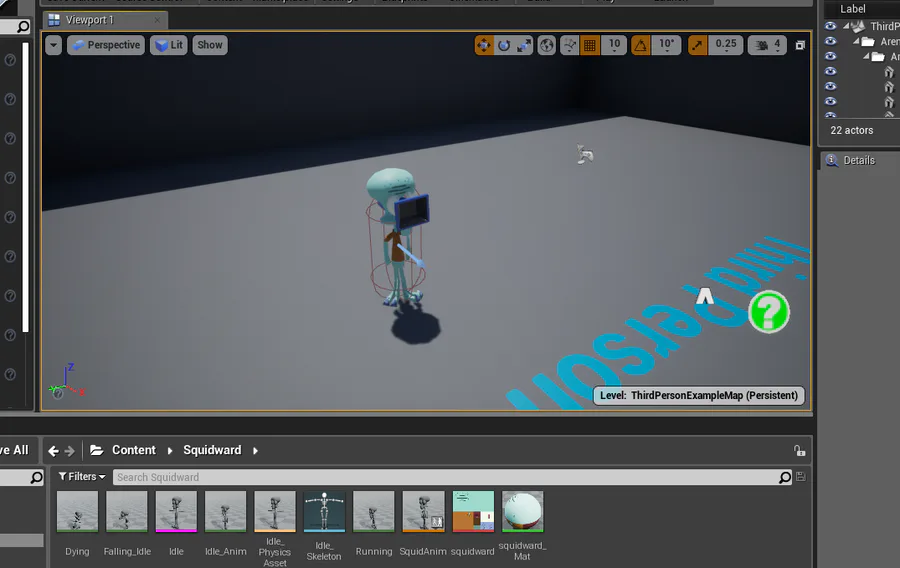
Task: Click the Save All button
Action: [14, 450]
